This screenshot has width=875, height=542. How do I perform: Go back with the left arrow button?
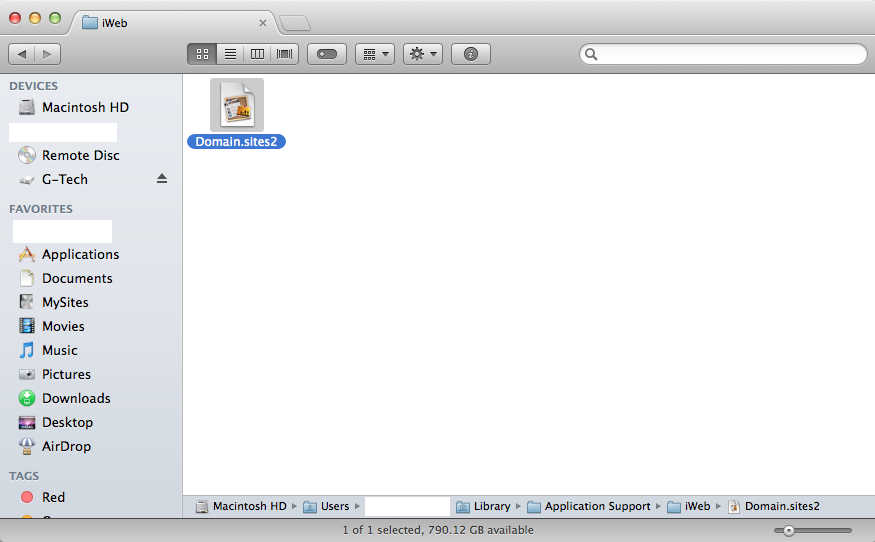click(22, 54)
